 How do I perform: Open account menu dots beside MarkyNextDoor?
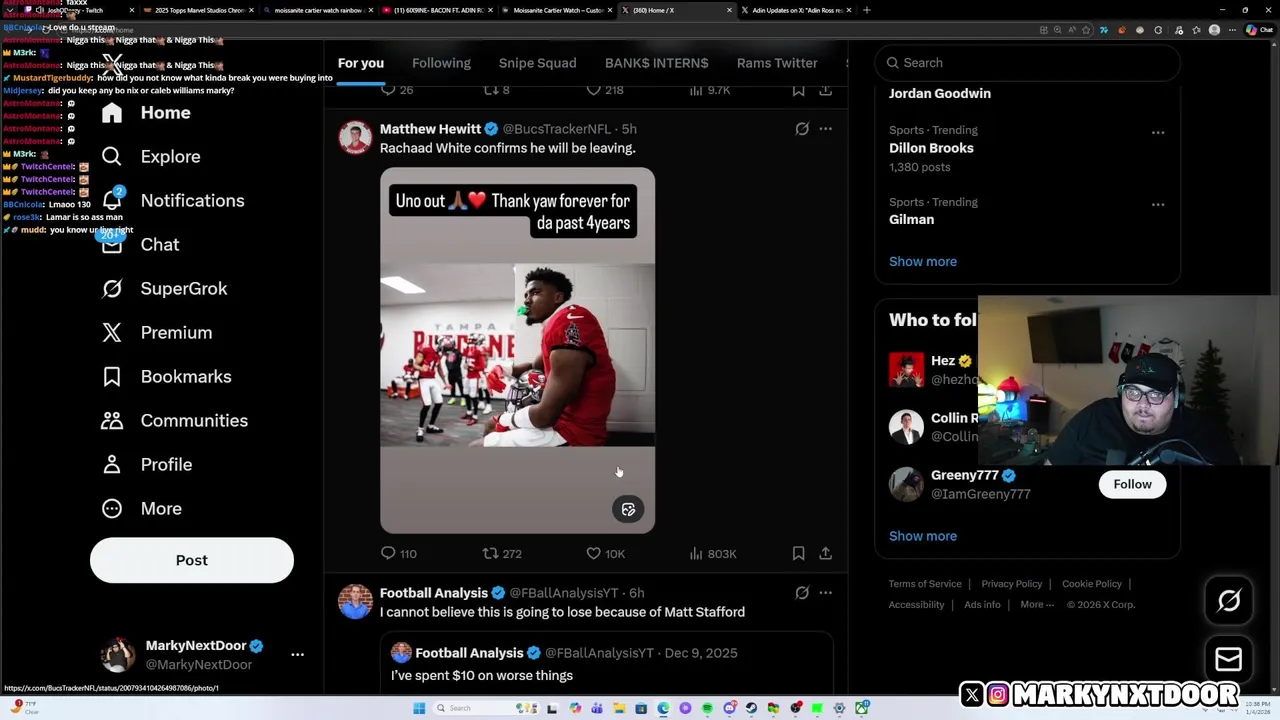pyautogui.click(x=297, y=654)
